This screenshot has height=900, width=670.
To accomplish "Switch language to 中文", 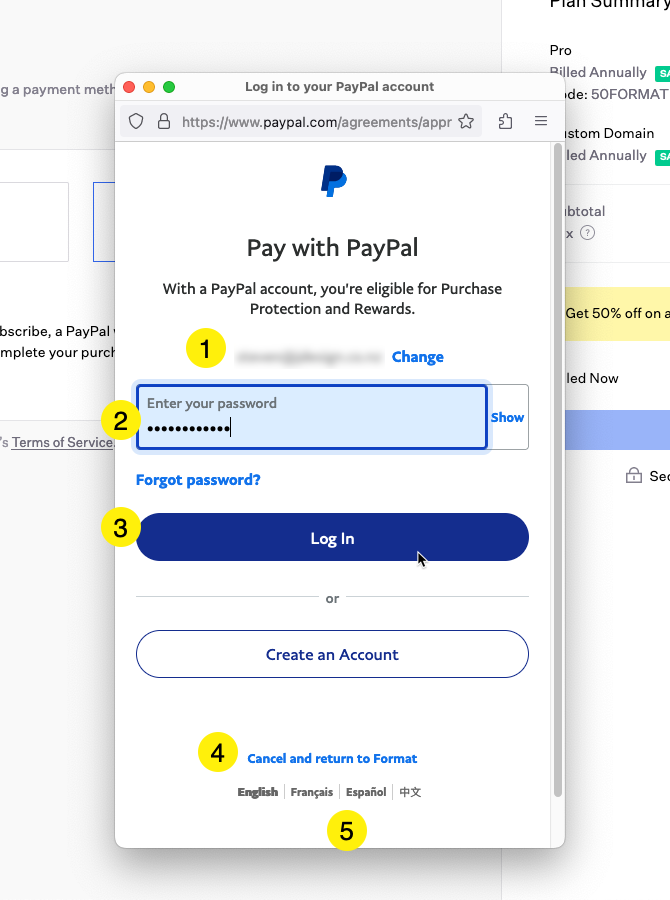I will [x=410, y=792].
